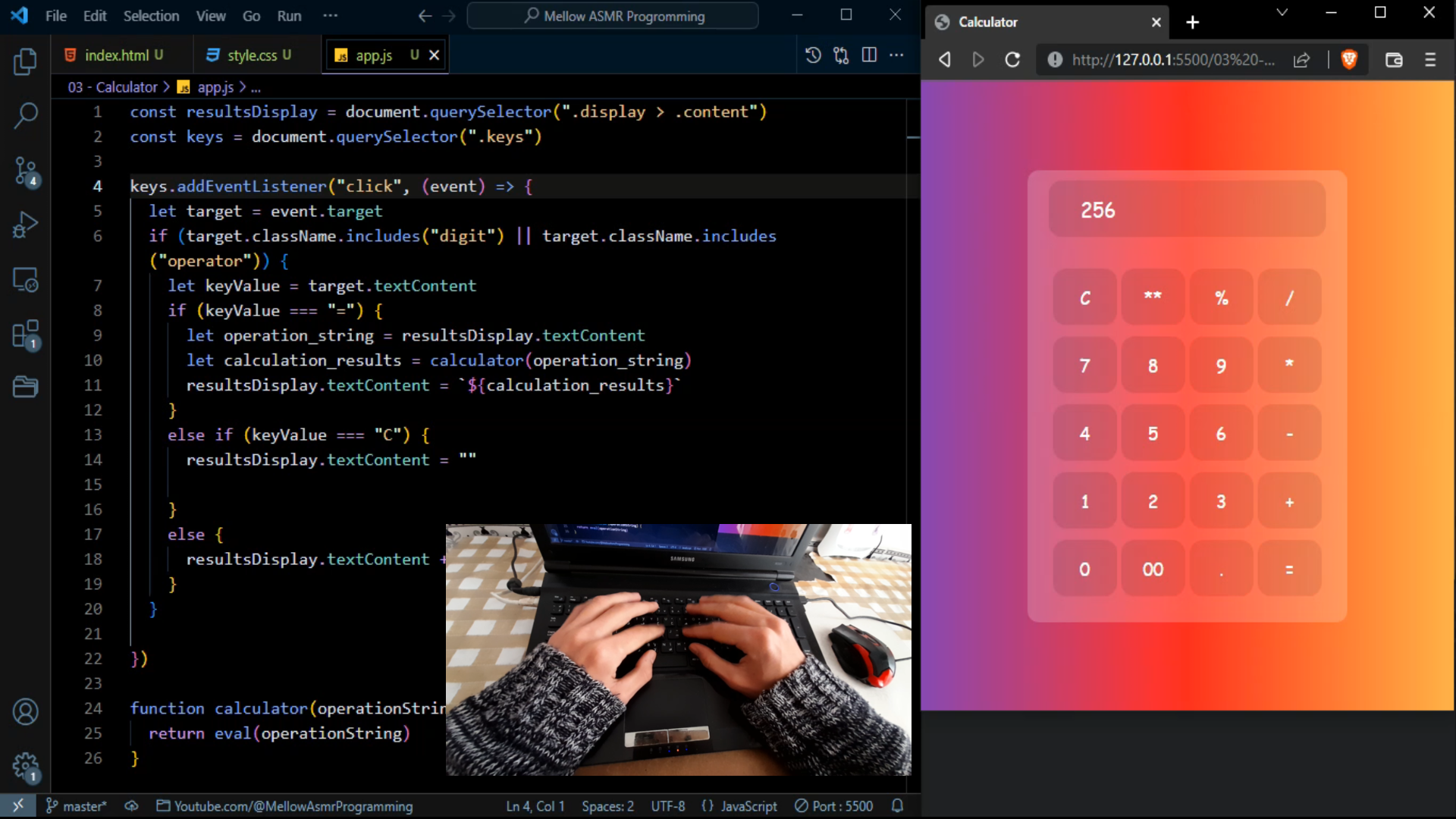1456x819 pixels.
Task: Open JavaScript language mode selector
Action: pos(739,806)
